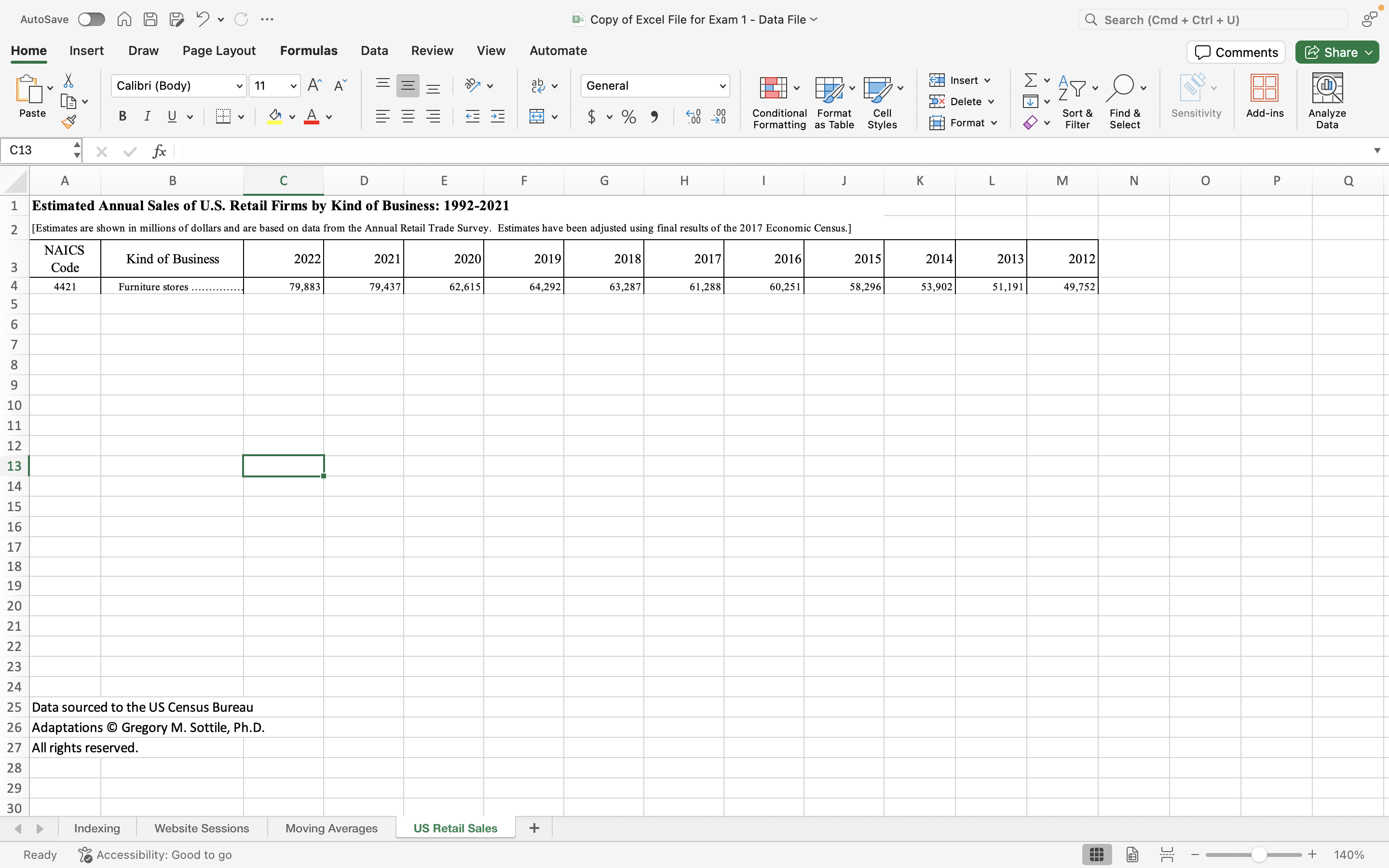Click the Decrease Indent icon
This screenshot has height=868, width=1389.
tap(472, 116)
